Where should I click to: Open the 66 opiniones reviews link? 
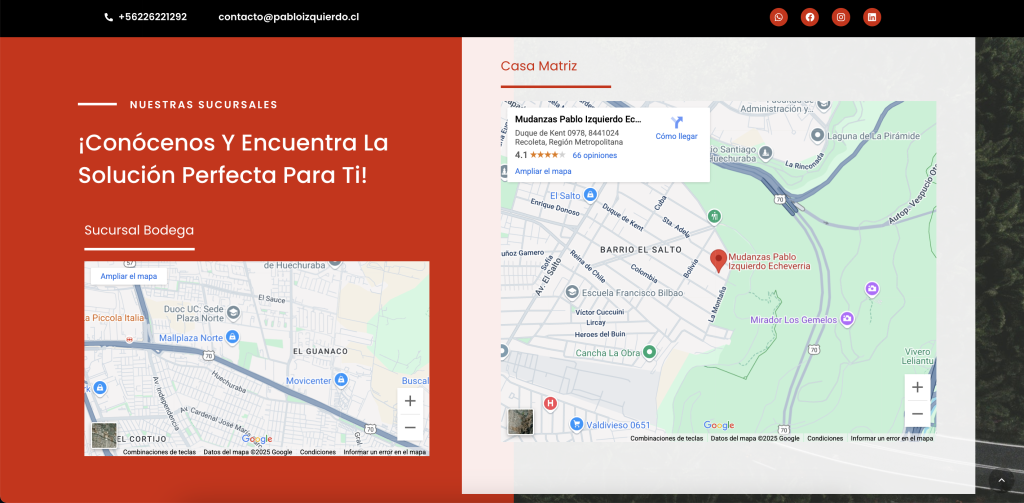tap(594, 155)
